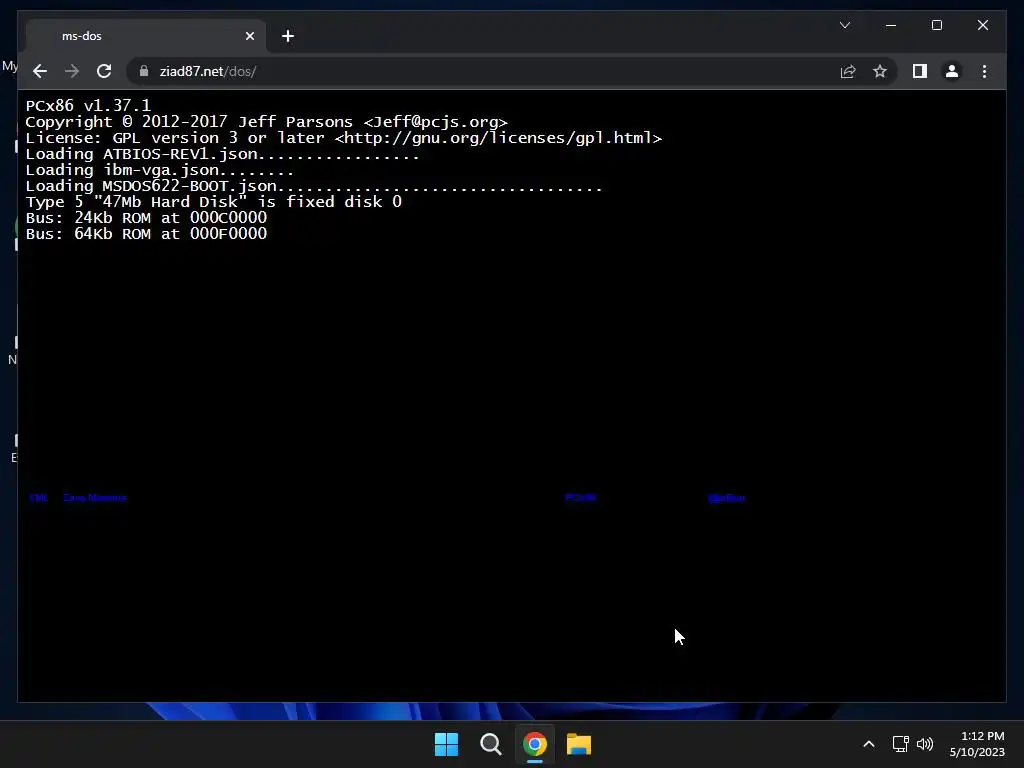
Task: Click the "Bus: 24Kb ROM at 000C0000" line
Action: pyautogui.click(x=146, y=217)
